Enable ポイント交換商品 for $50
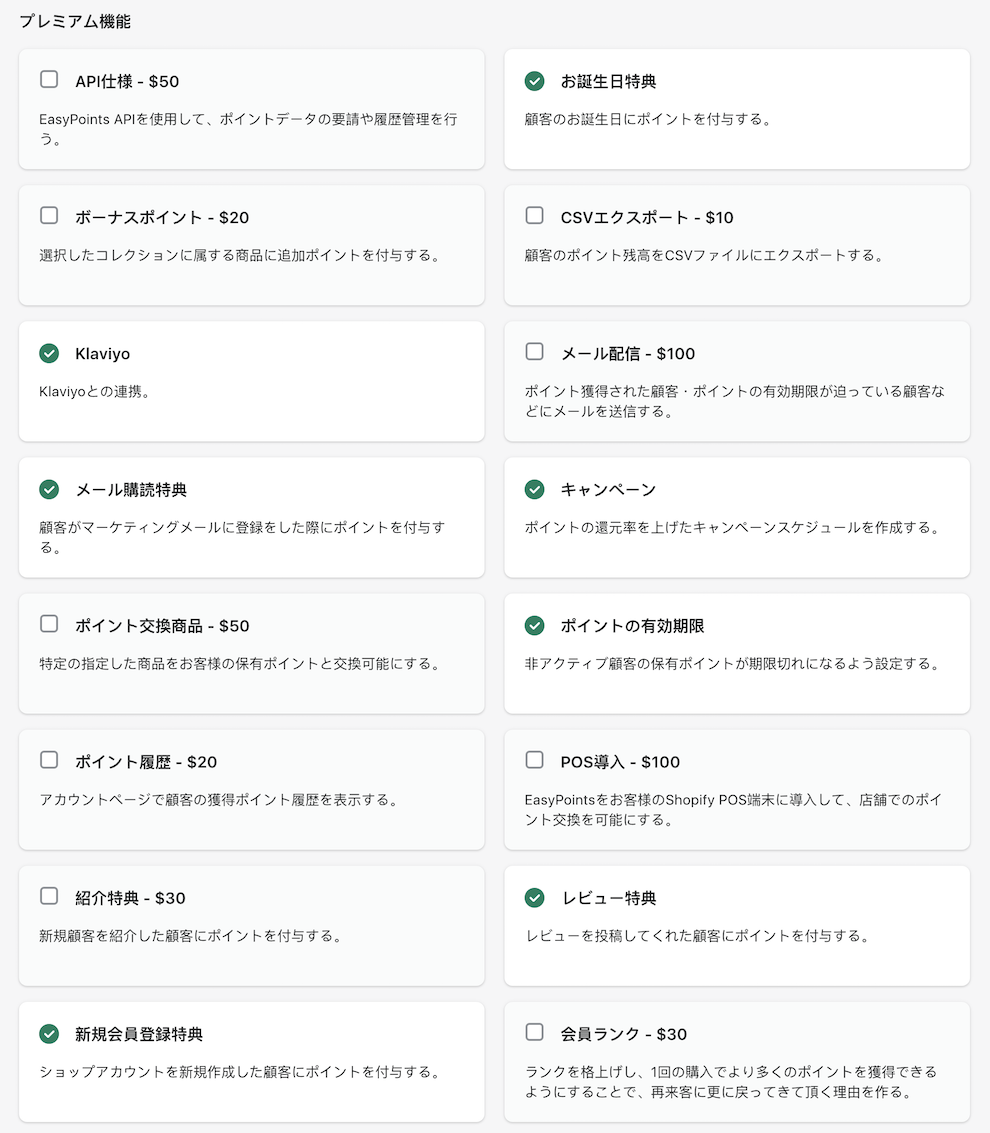This screenshot has width=990, height=1133. [47, 625]
